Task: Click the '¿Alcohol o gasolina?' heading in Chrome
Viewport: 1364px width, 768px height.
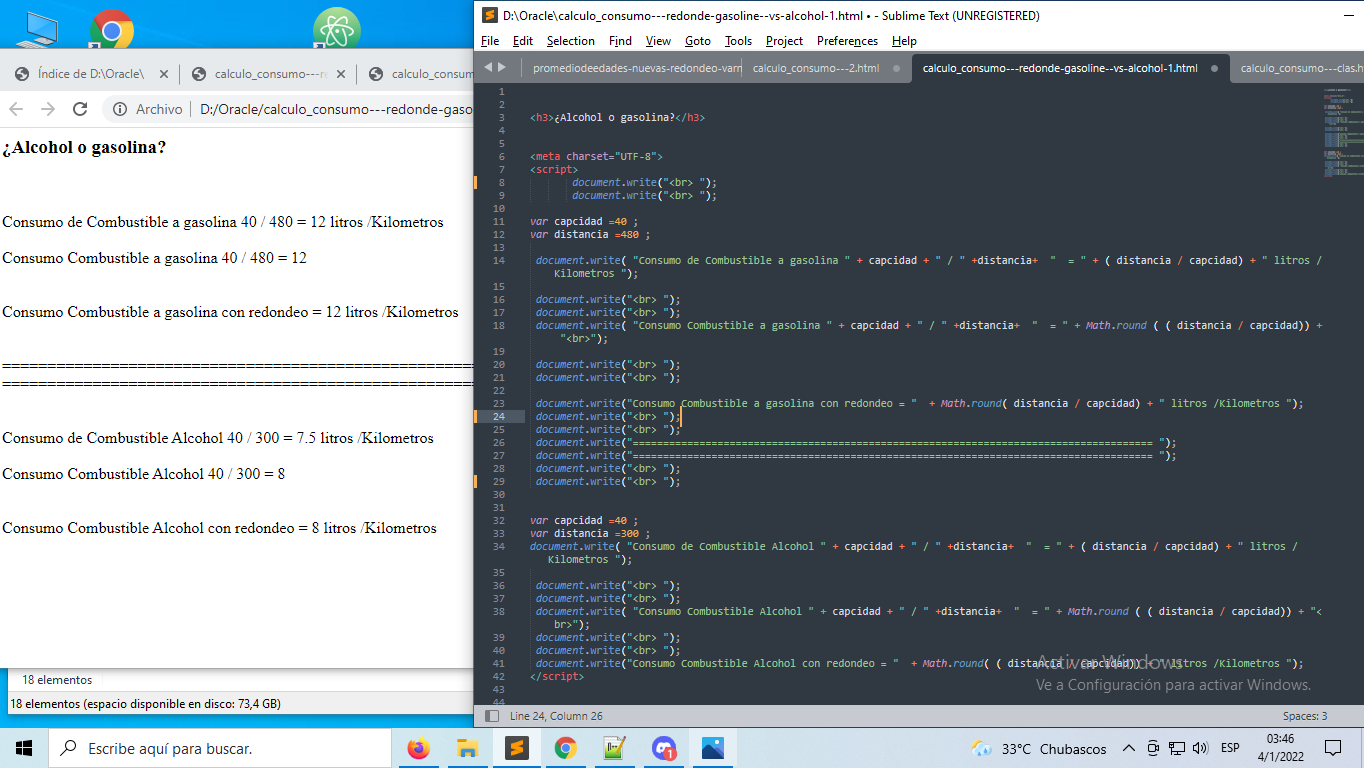Action: (84, 147)
